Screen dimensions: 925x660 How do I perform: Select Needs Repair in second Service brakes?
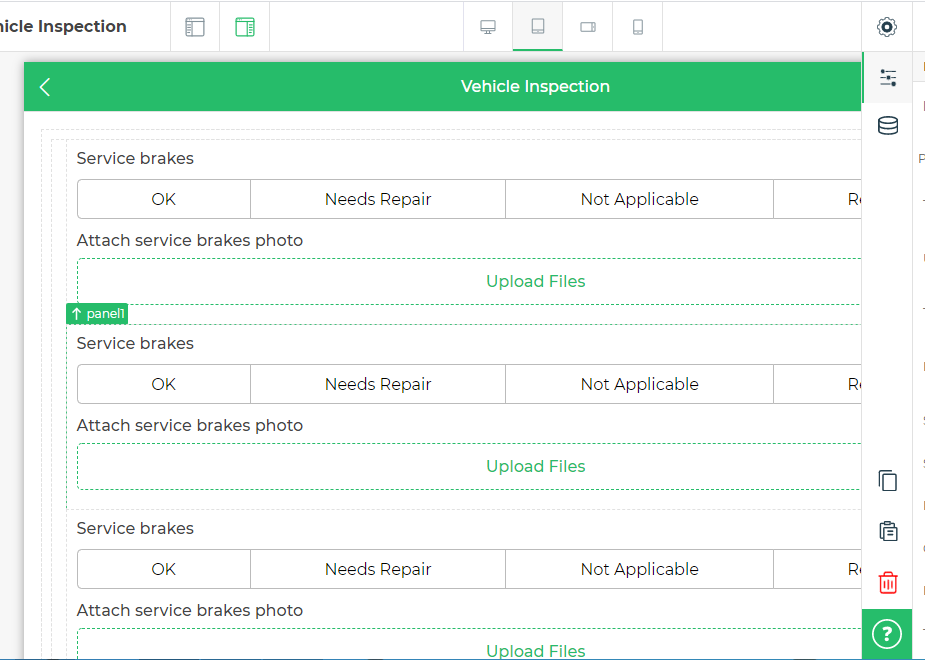point(378,384)
